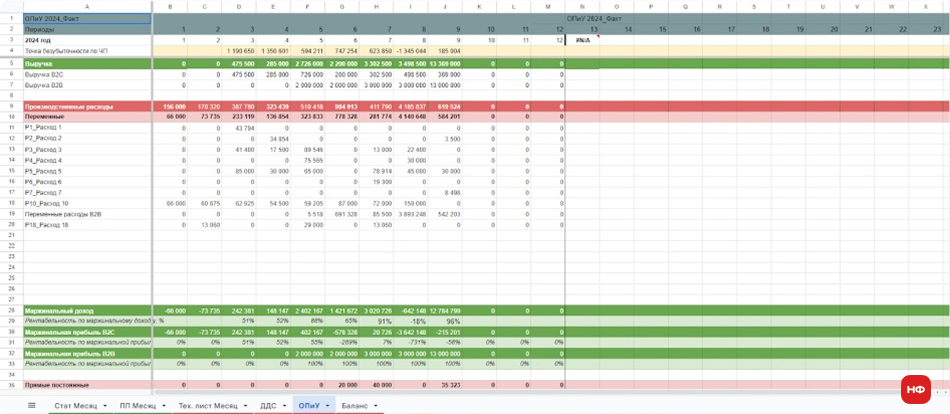The image size is (950, 414).
Task: Click the ОПиУ 2024_Факт title cell
Action: (86, 18)
